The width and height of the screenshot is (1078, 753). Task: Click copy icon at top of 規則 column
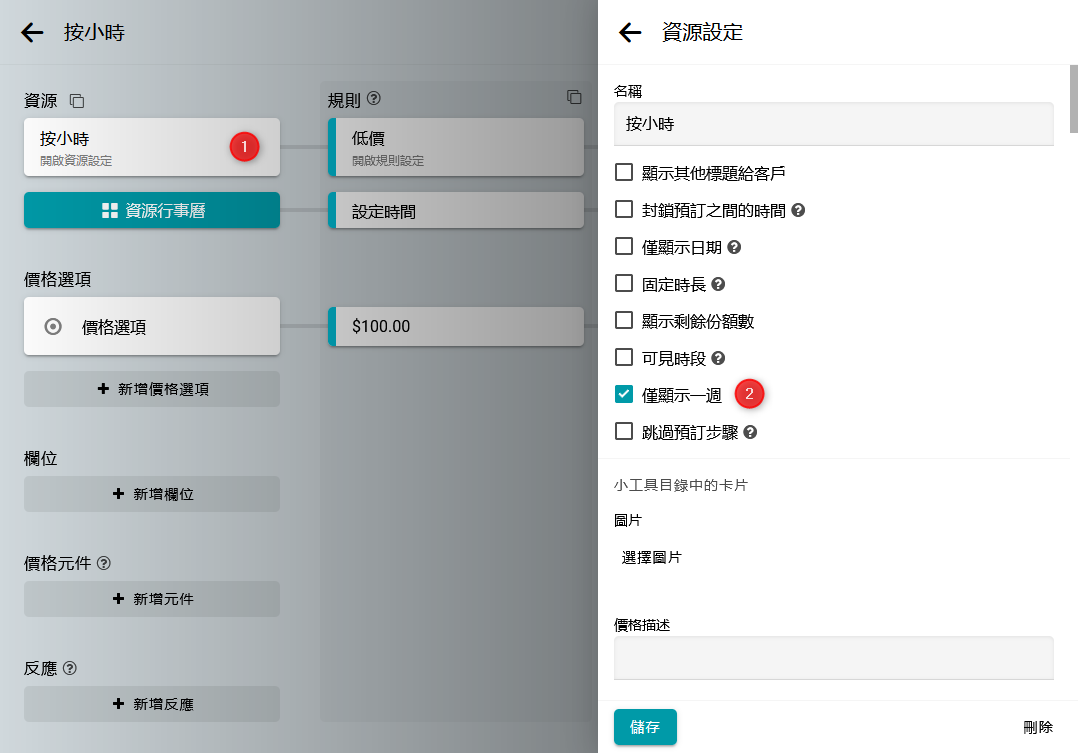(x=574, y=97)
